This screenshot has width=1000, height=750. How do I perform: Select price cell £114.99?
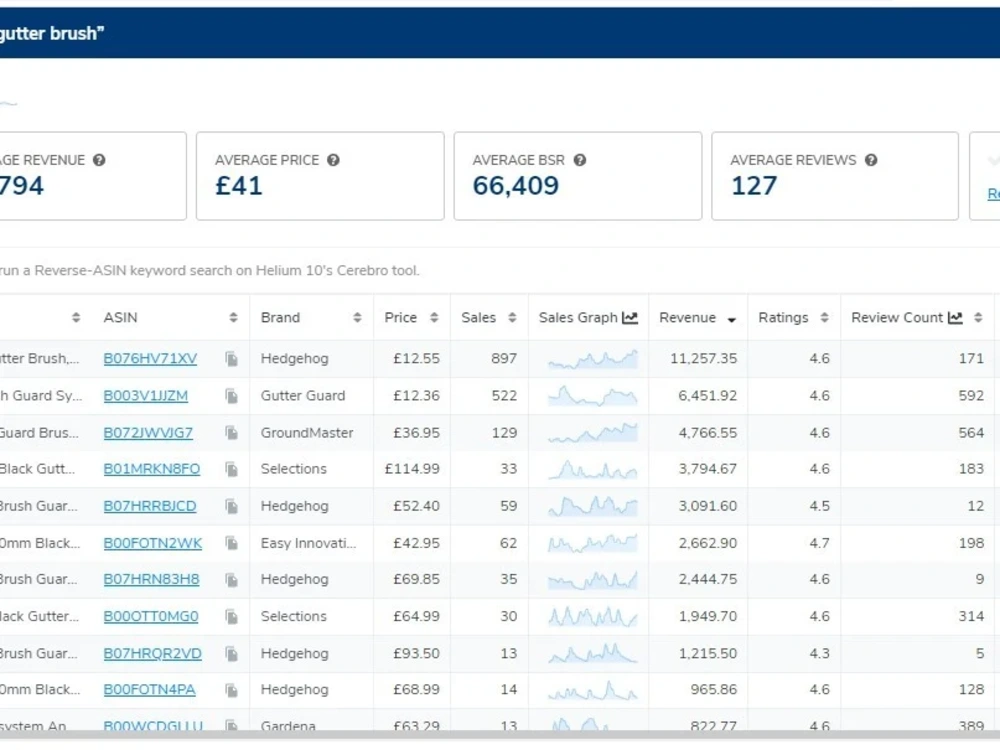pos(412,469)
